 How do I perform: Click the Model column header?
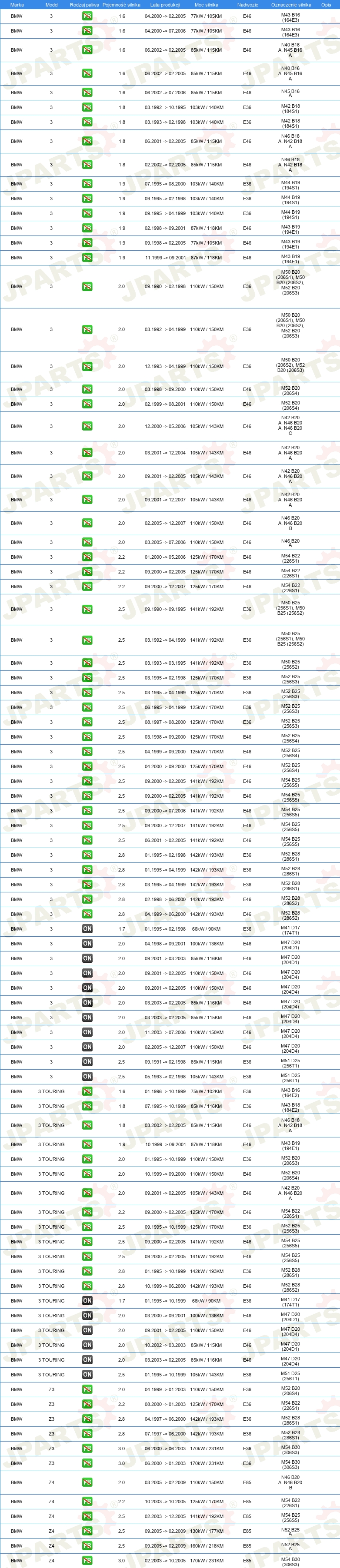point(52,4)
